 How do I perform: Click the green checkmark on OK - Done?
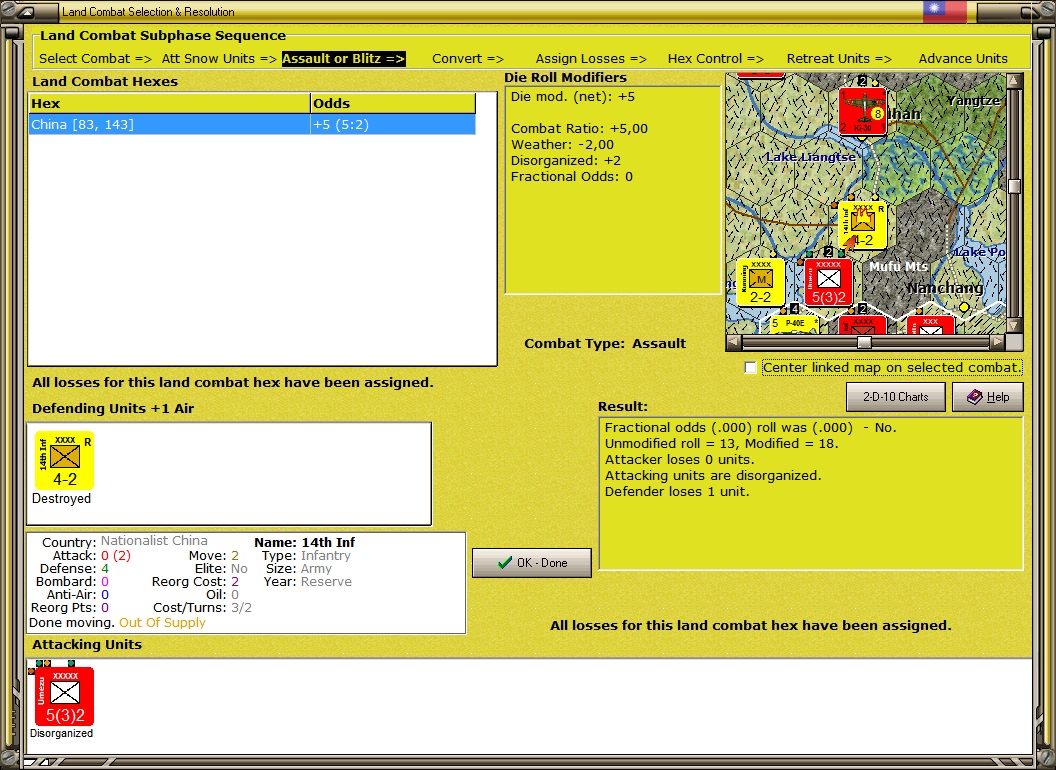click(x=504, y=563)
